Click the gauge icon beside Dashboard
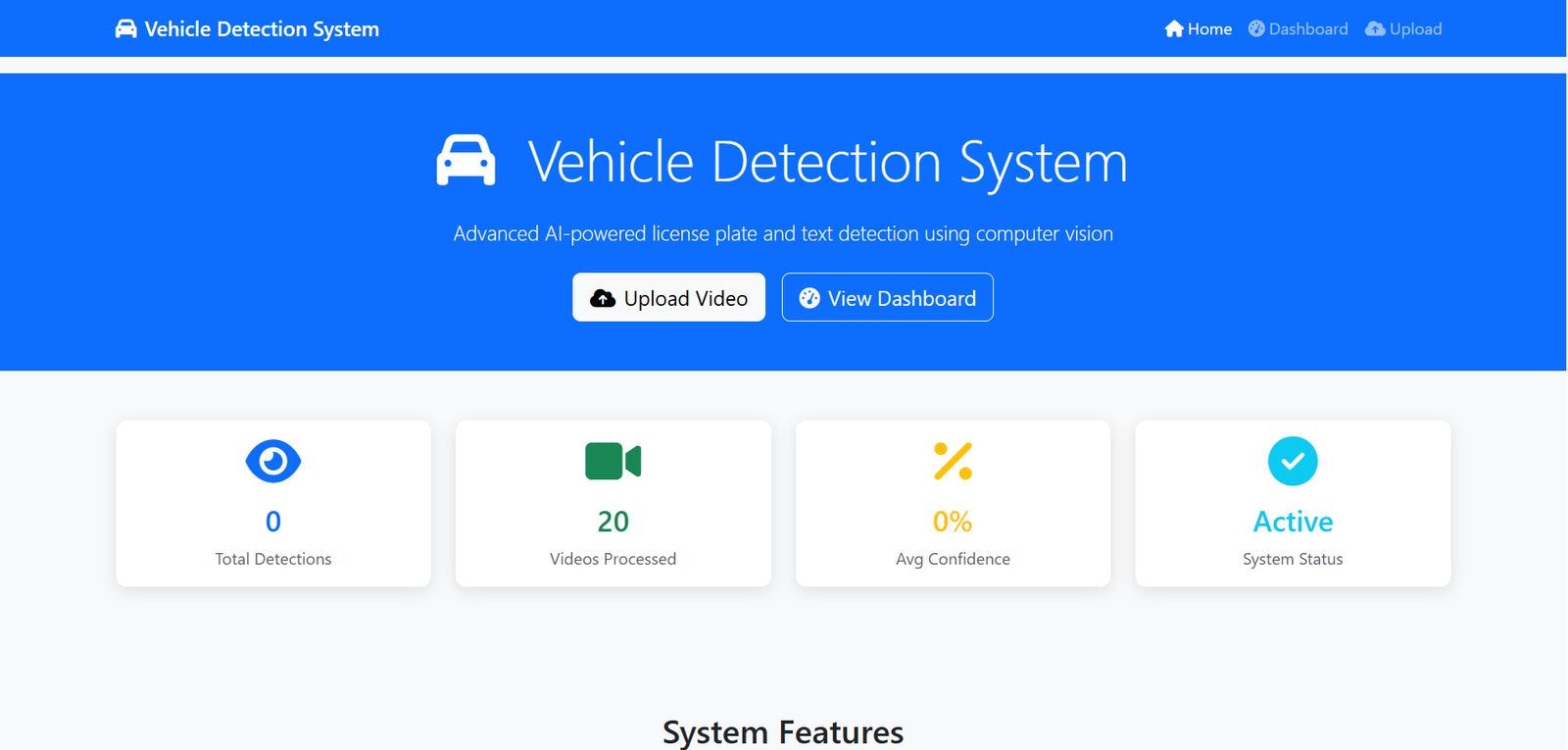The image size is (1568, 750). pos(1256,28)
